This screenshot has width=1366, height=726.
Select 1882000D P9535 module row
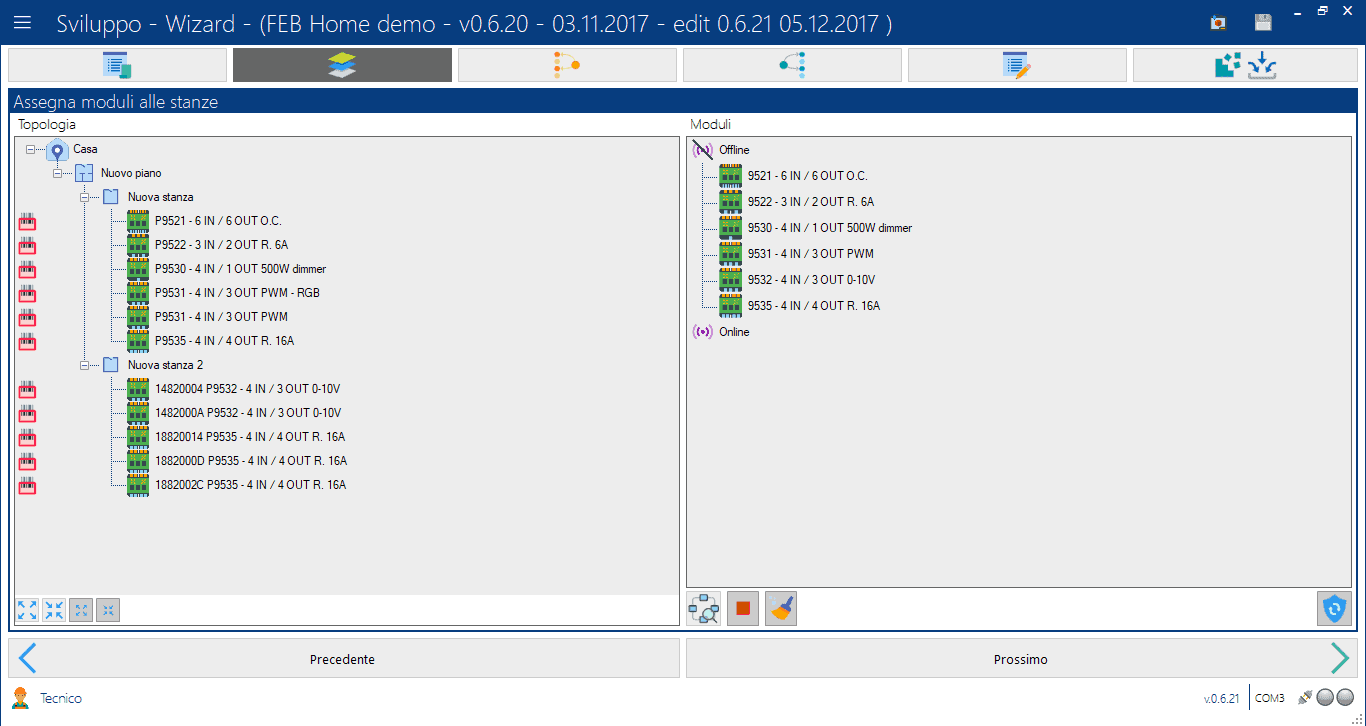(251, 461)
